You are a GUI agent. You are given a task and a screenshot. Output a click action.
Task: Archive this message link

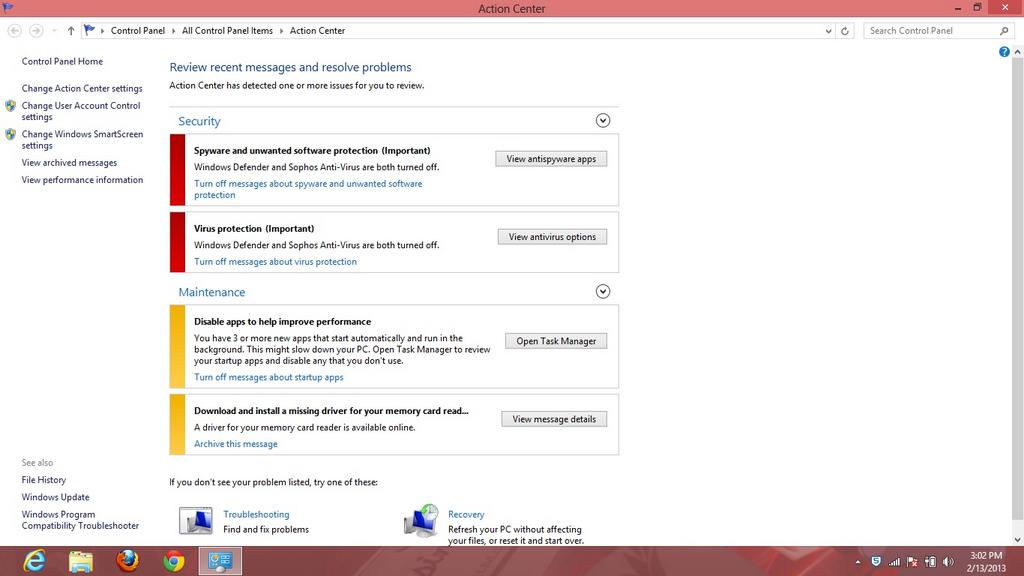pos(236,443)
